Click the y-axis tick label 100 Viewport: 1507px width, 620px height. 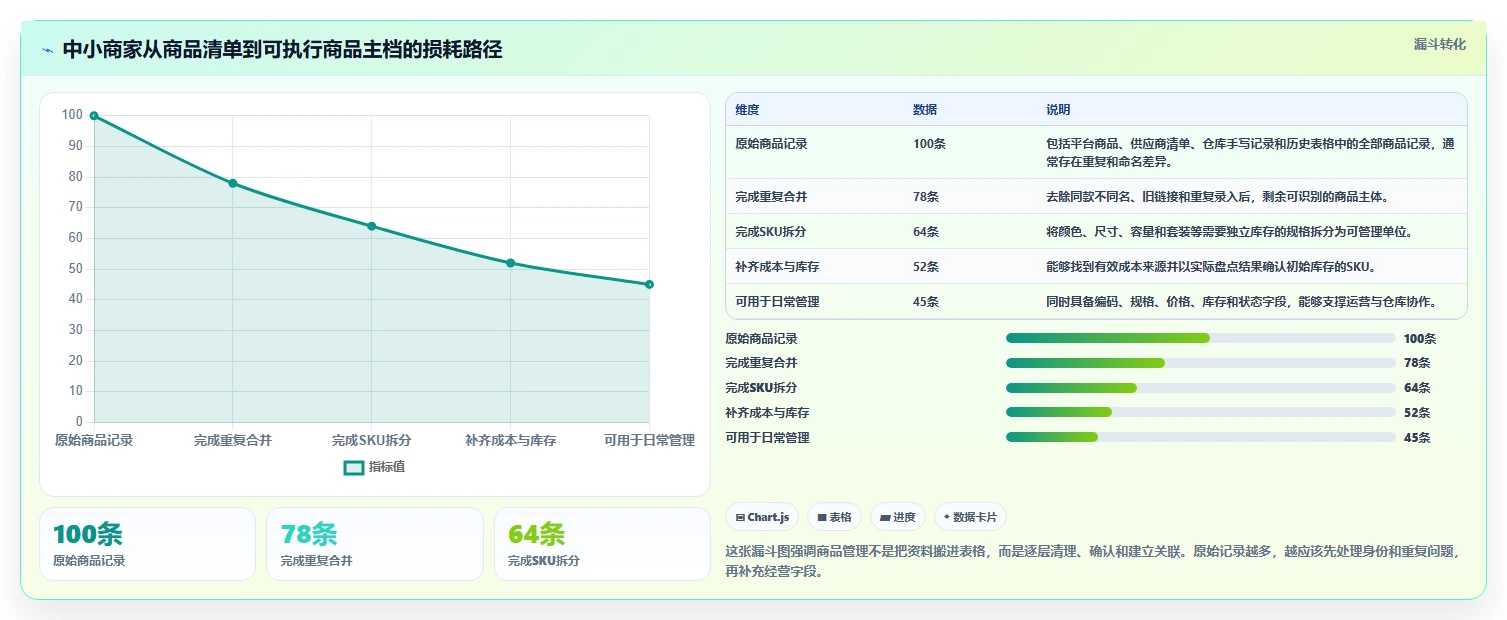tap(72, 115)
